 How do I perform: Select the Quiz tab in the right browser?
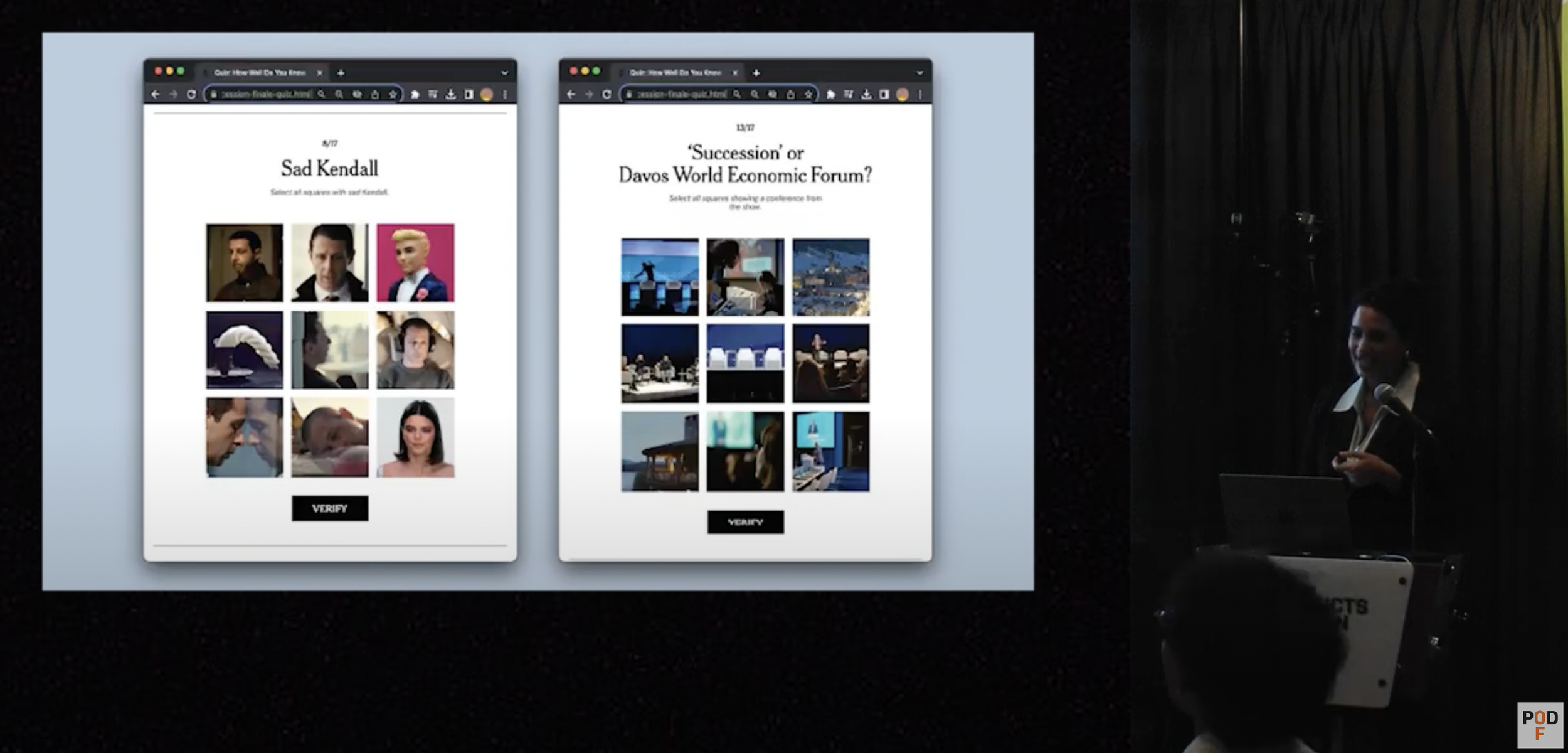point(675,73)
